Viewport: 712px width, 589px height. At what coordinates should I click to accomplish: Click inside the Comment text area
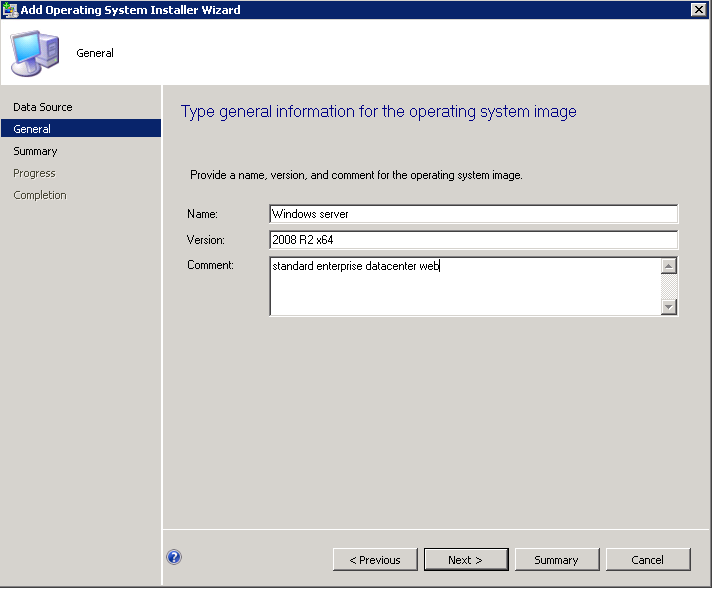(465, 287)
